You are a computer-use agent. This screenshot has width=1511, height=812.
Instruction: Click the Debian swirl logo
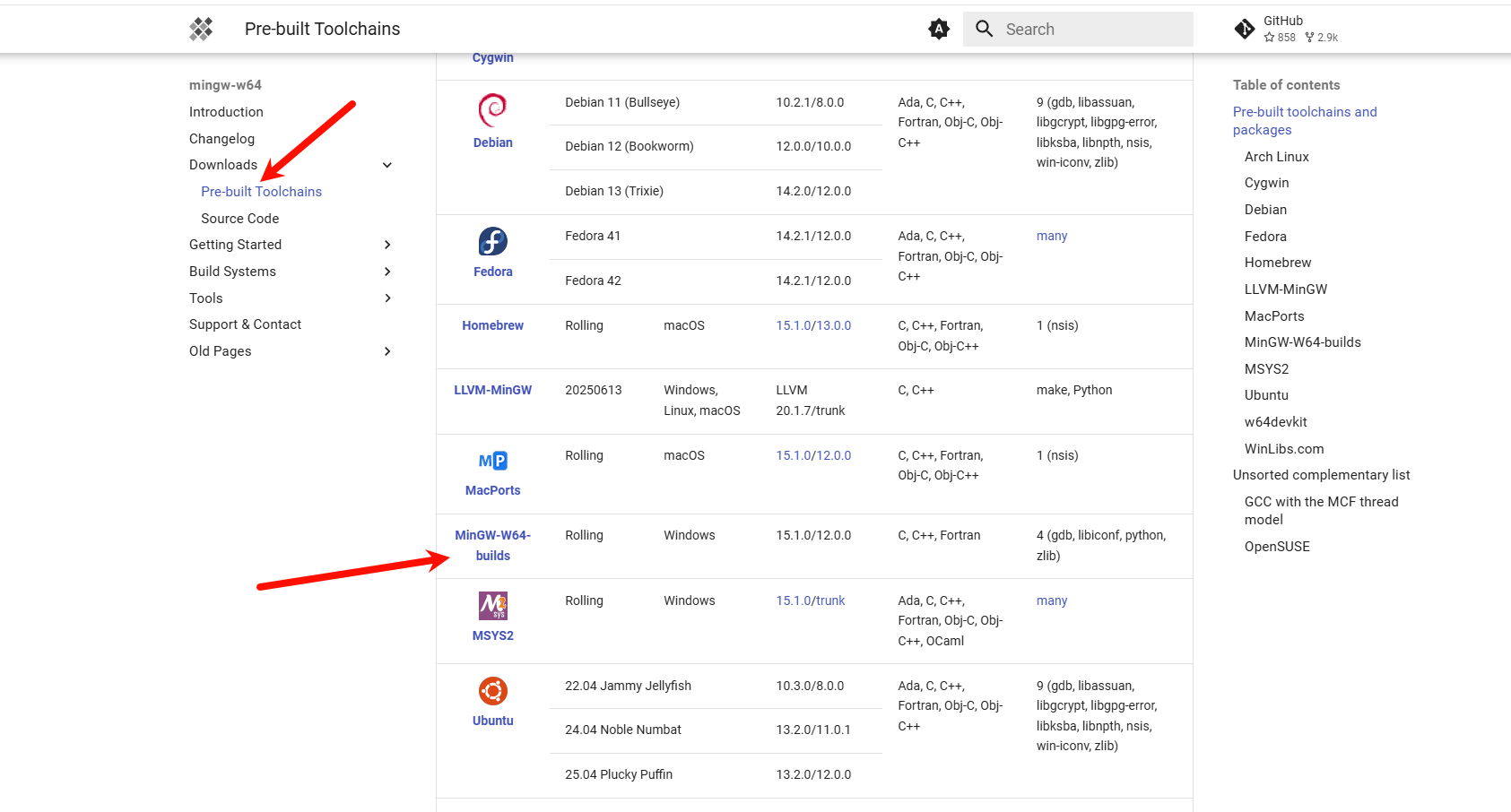click(x=493, y=110)
